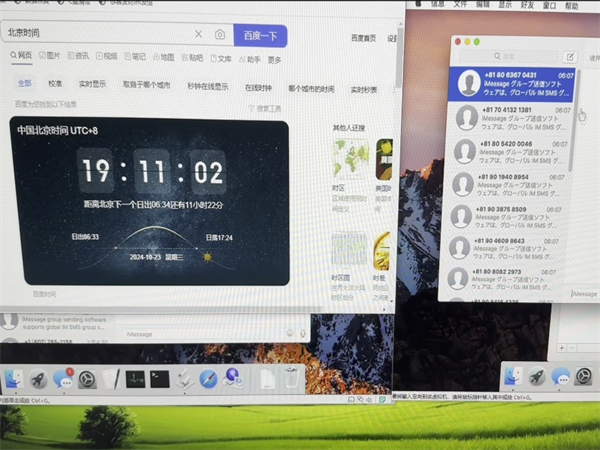This screenshot has width=600, height=450.
Task: Switch to the 视频 search tab
Action: [106, 57]
